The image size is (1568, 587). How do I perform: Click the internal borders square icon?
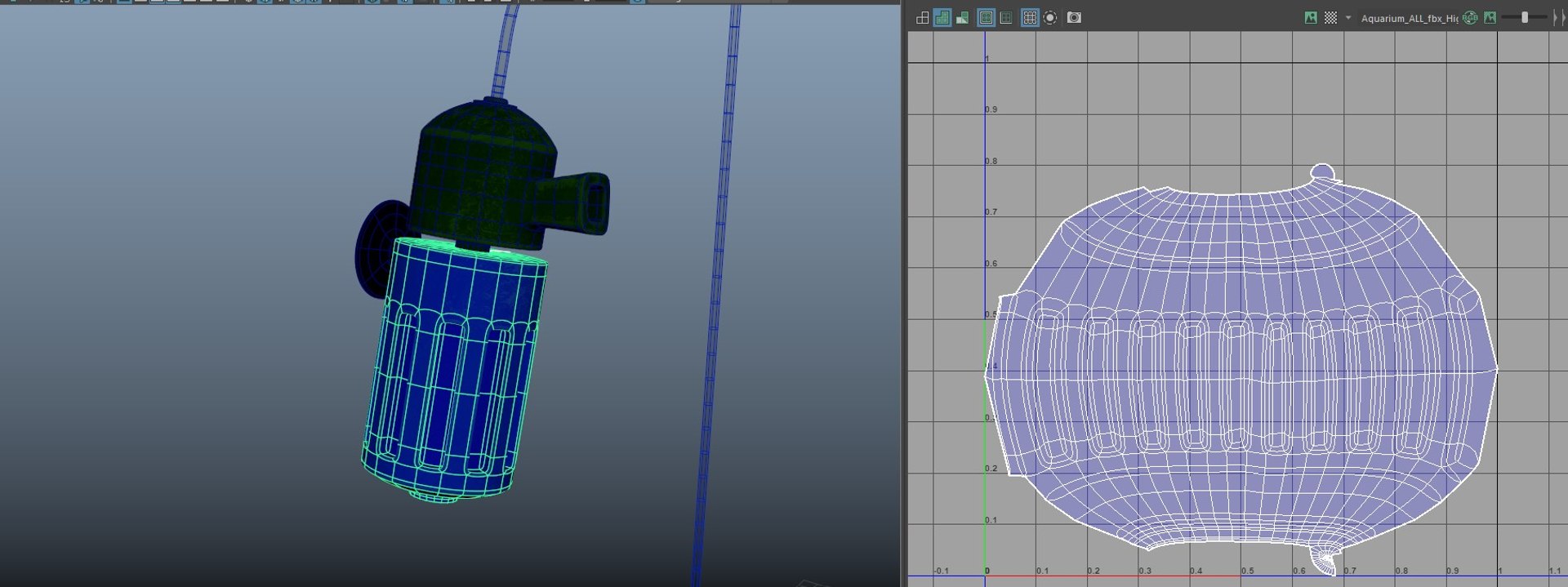pos(1006,17)
